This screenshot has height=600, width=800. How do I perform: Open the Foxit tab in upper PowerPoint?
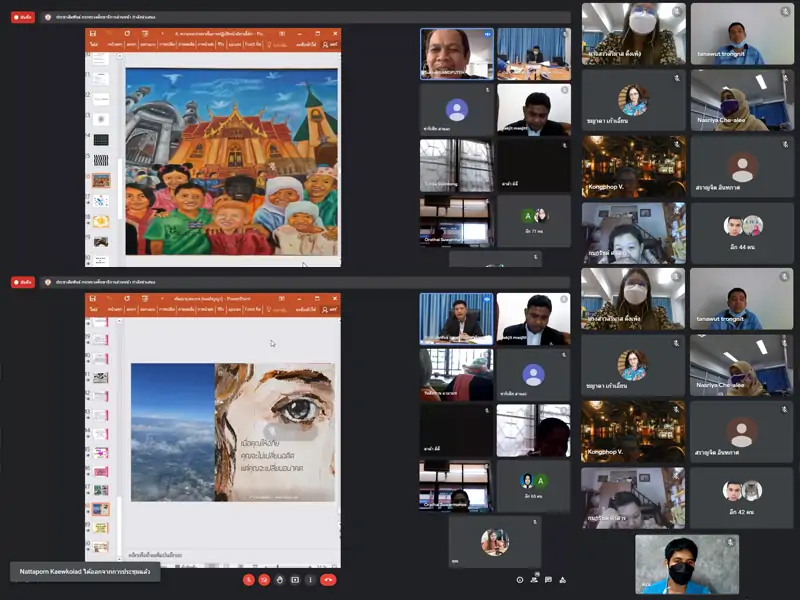[253, 44]
